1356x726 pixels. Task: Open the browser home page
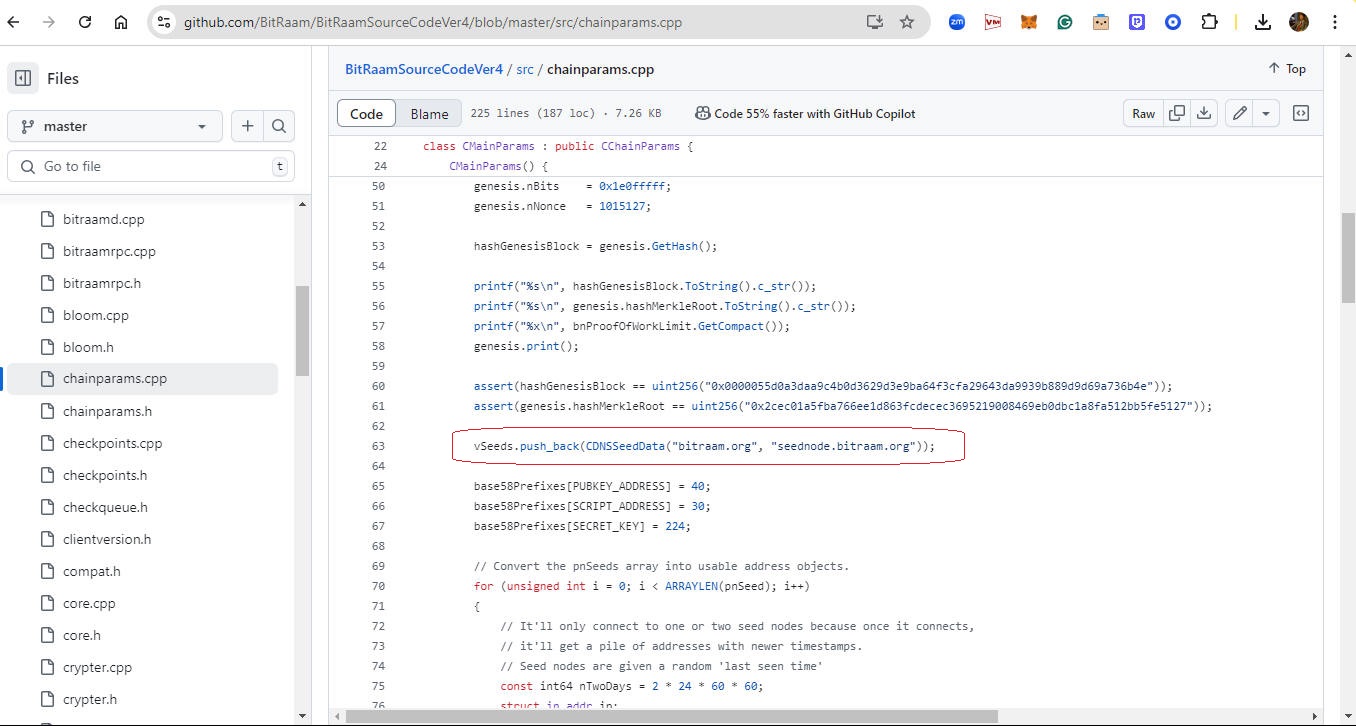[121, 21]
